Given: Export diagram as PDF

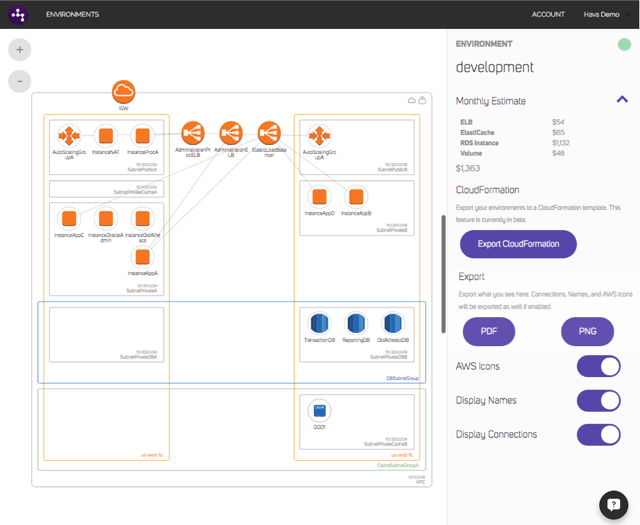Looking at the screenshot, I should (489, 331).
